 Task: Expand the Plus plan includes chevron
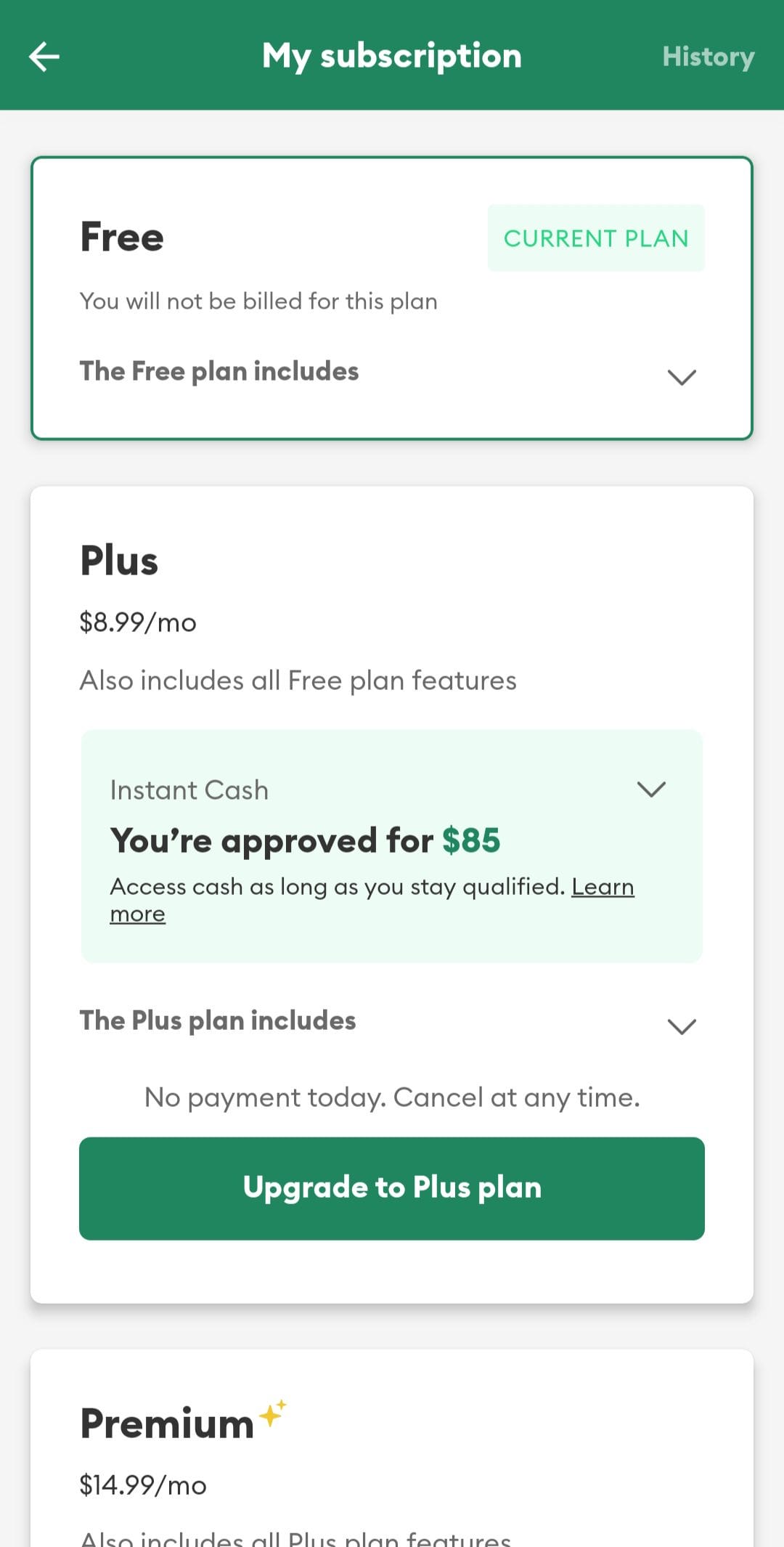pos(682,1026)
